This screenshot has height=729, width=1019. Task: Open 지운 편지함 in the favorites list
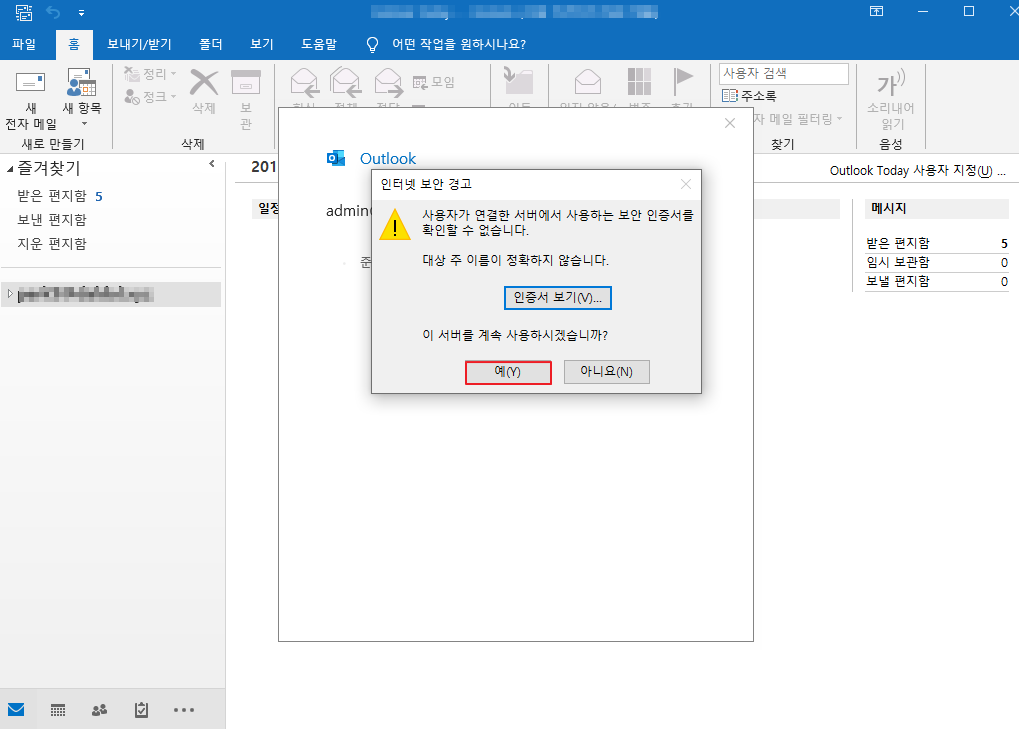coord(51,244)
